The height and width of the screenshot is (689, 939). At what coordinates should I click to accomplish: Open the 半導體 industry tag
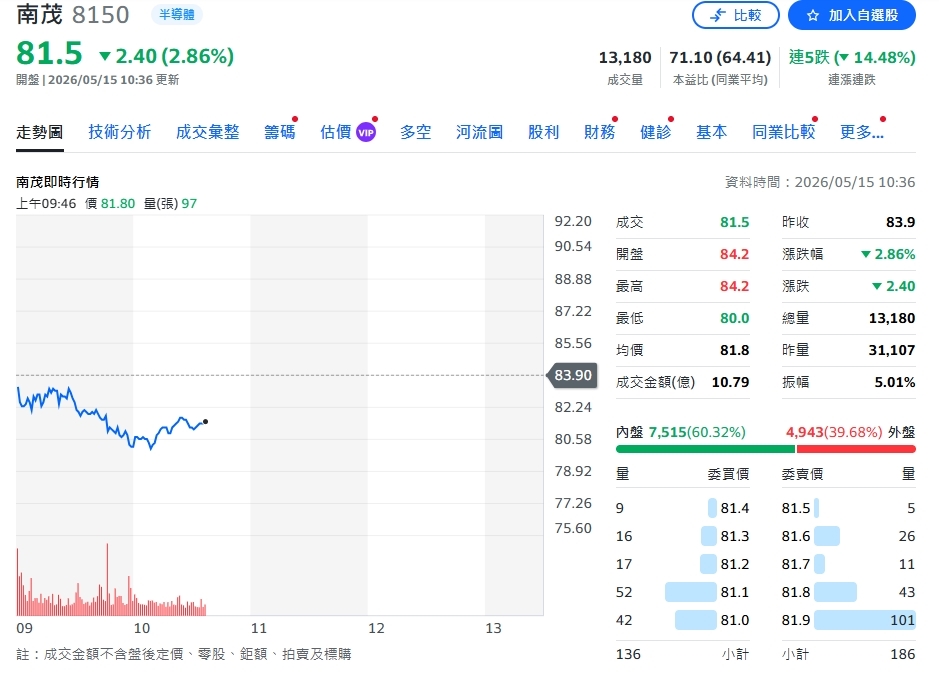177,14
